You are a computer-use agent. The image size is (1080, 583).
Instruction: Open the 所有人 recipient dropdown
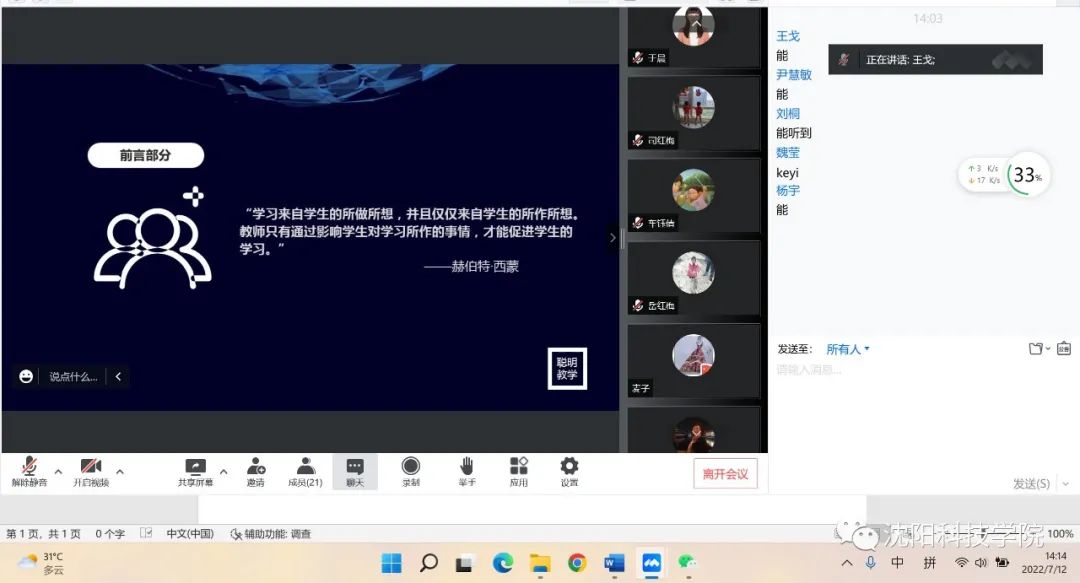848,349
